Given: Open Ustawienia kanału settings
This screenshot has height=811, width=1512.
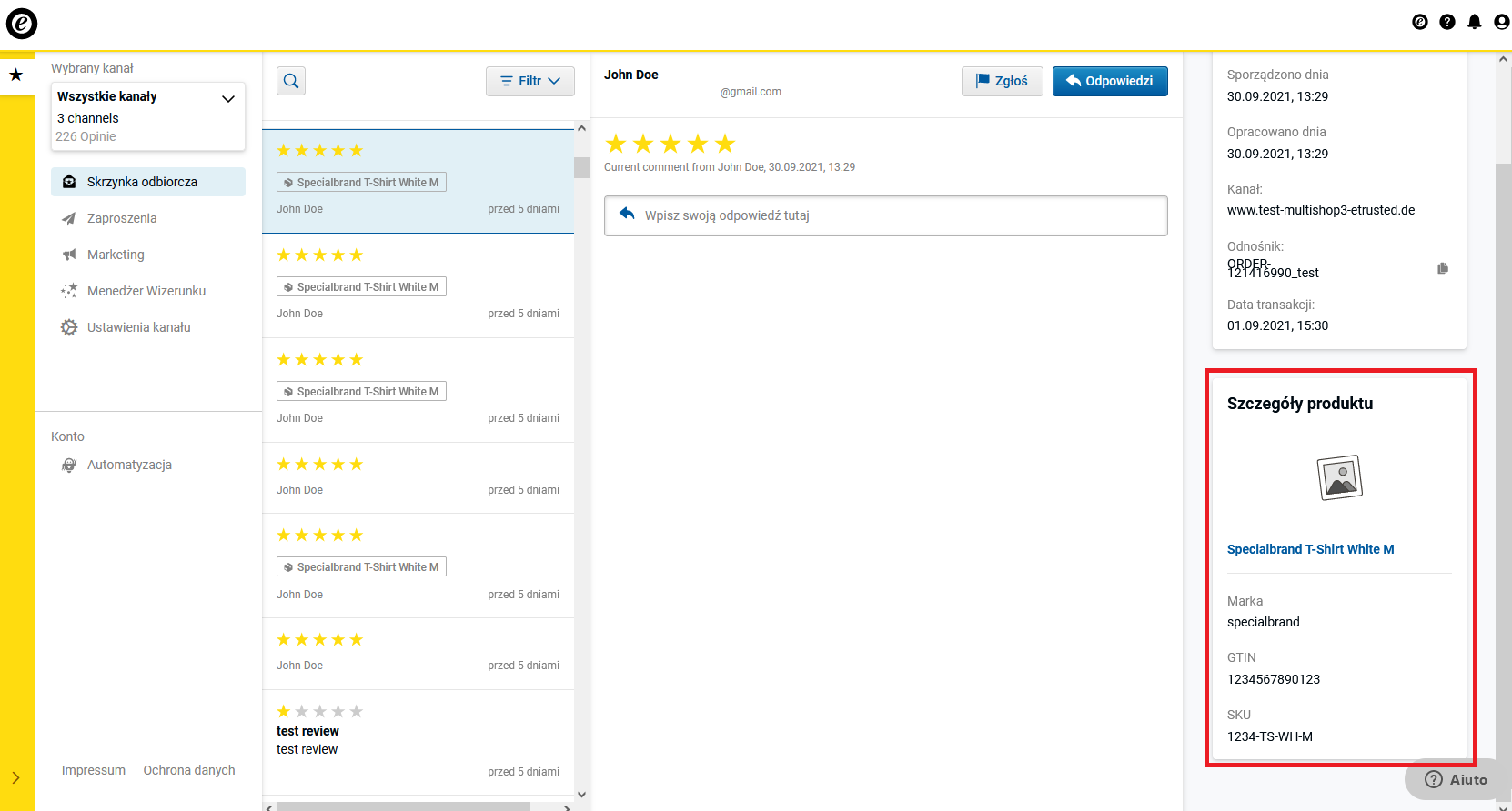Looking at the screenshot, I should click(138, 327).
